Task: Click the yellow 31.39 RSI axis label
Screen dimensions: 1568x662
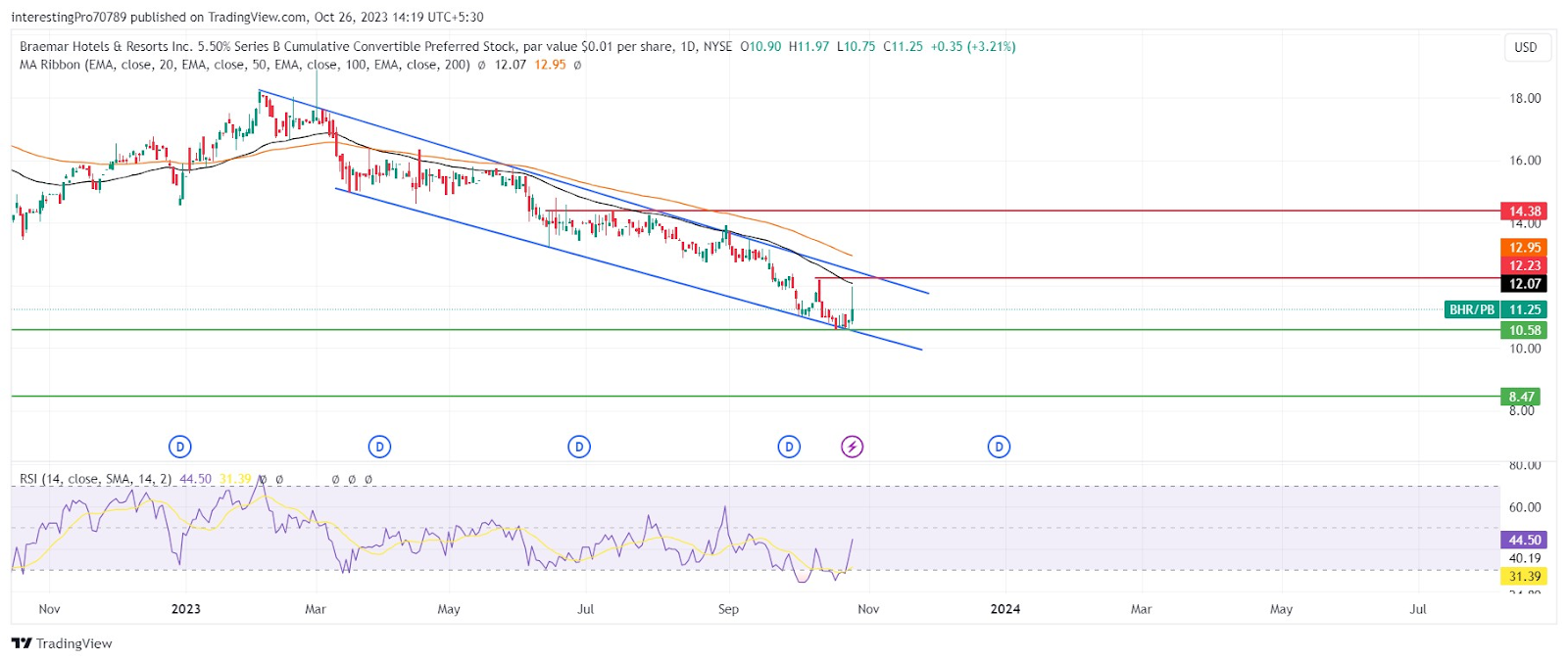Action: [x=1524, y=576]
